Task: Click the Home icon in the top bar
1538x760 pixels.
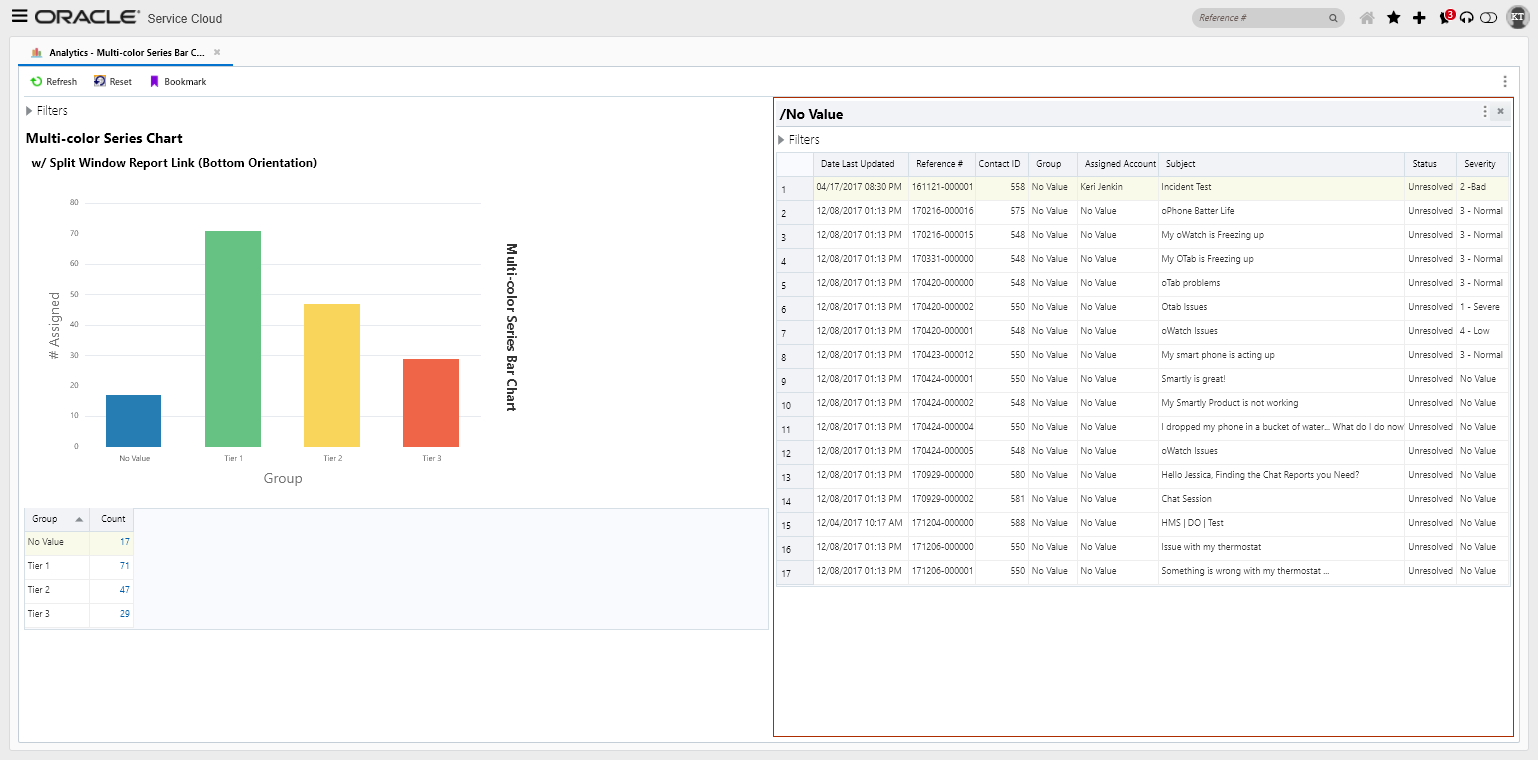Action: [x=1366, y=17]
